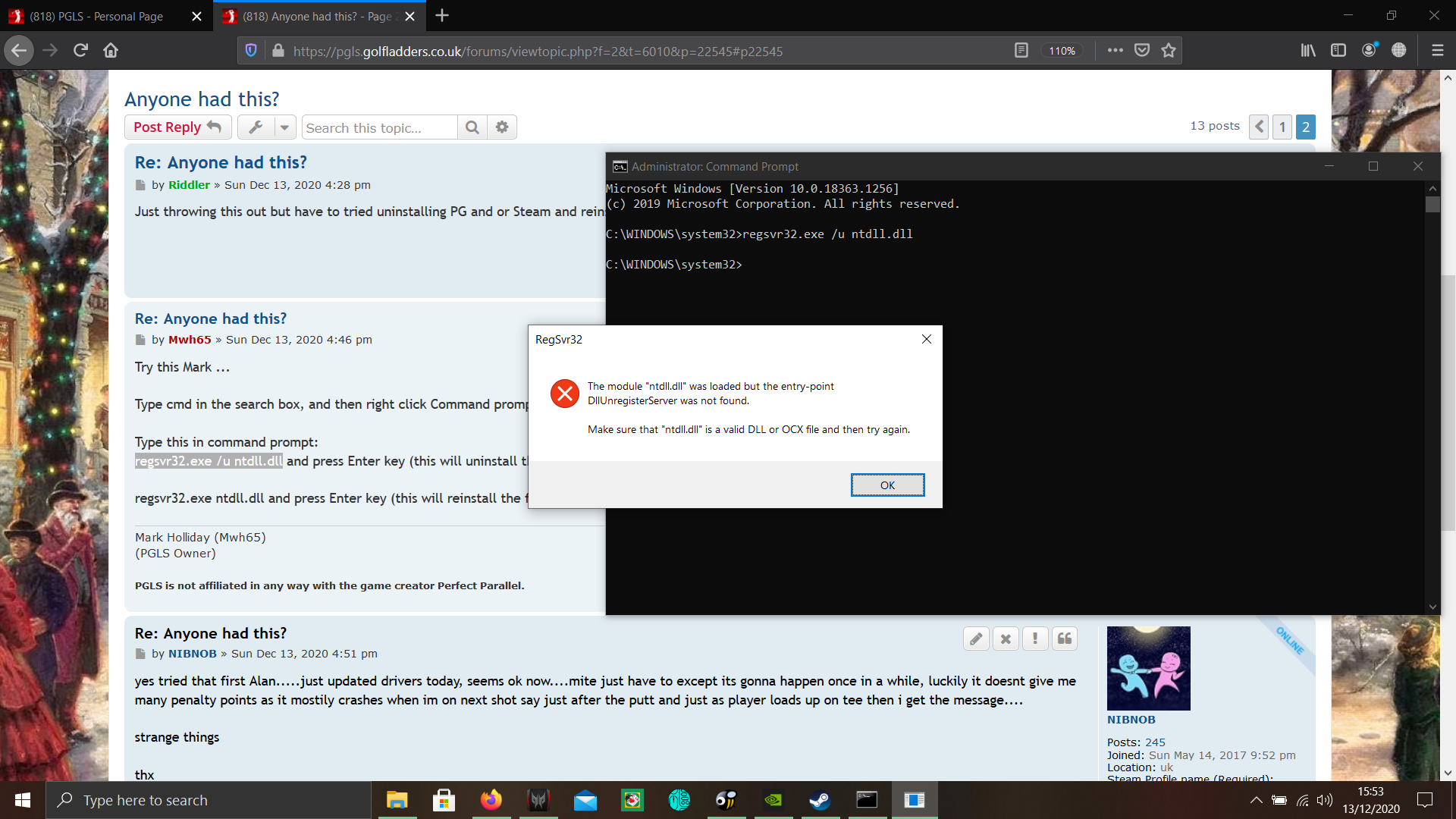Image resolution: width=1456 pixels, height=819 pixels.
Task: Expand the topic tools dropdown arrow
Action: (284, 127)
